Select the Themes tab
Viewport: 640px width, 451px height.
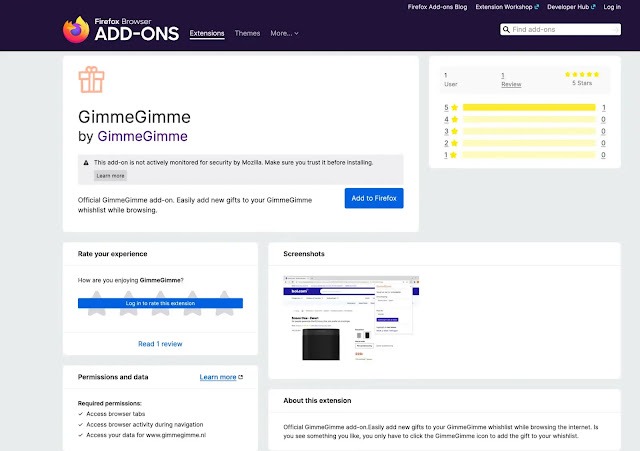pyautogui.click(x=247, y=33)
